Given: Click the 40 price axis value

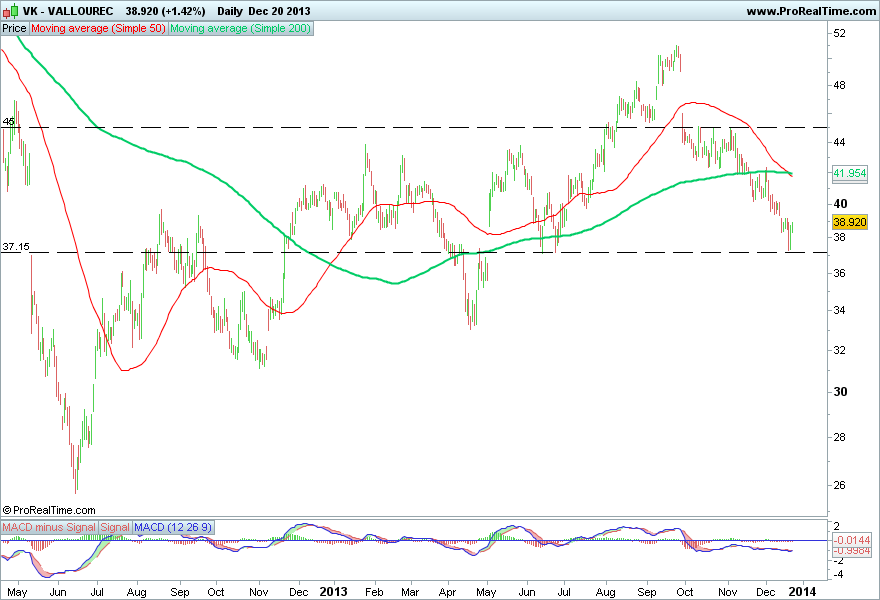Looking at the screenshot, I should tap(840, 204).
